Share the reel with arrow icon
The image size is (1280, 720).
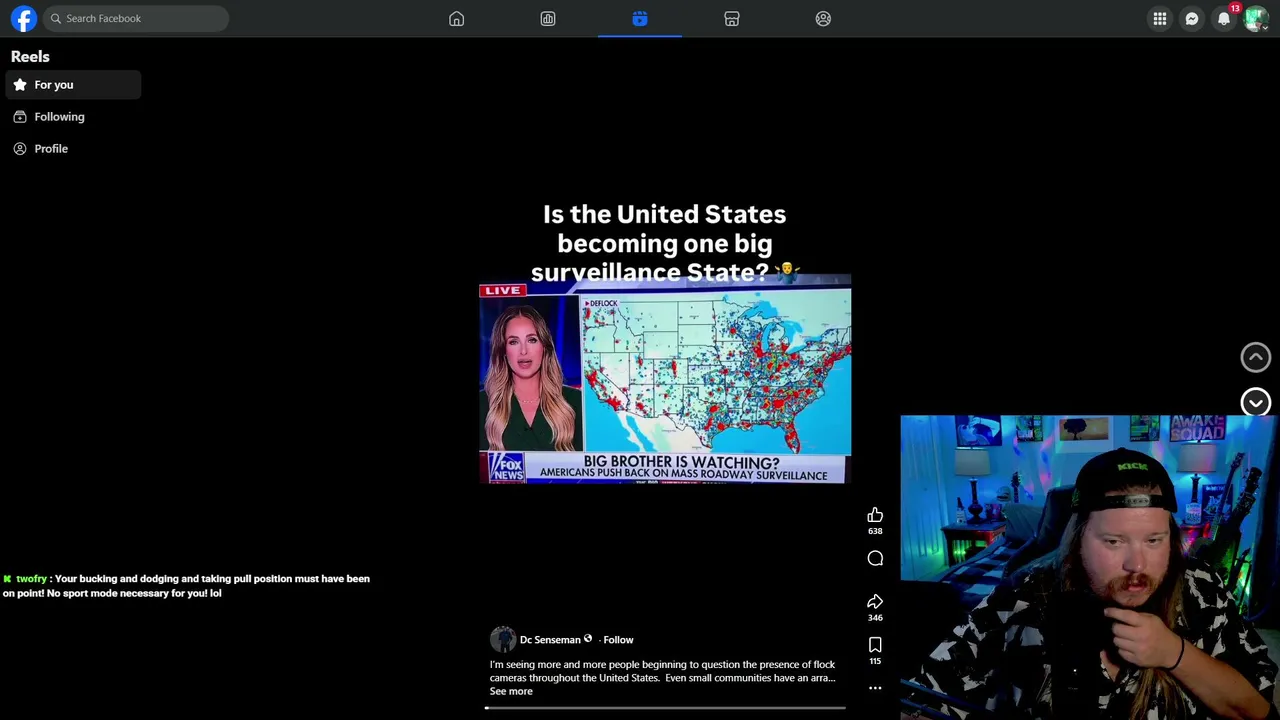pos(875,601)
